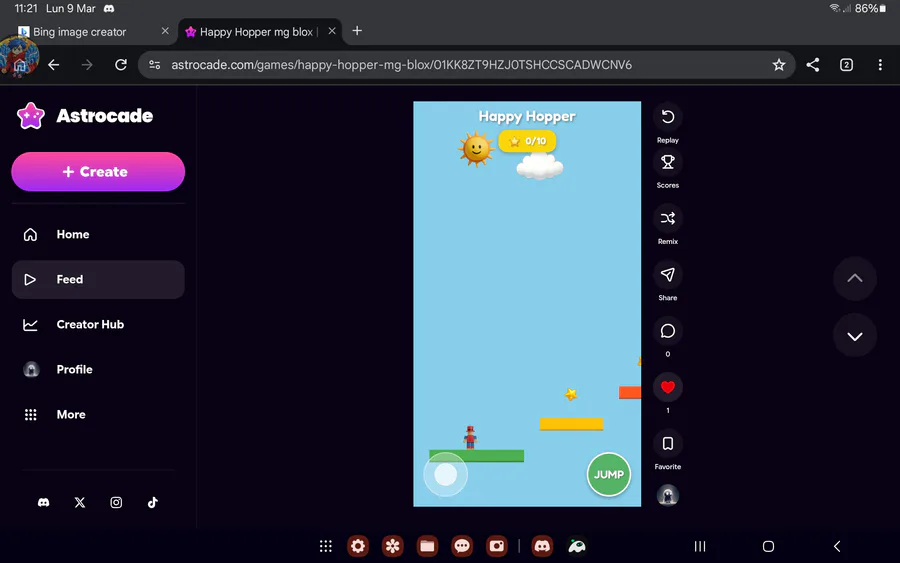
Task: Reload the page
Action: (121, 65)
